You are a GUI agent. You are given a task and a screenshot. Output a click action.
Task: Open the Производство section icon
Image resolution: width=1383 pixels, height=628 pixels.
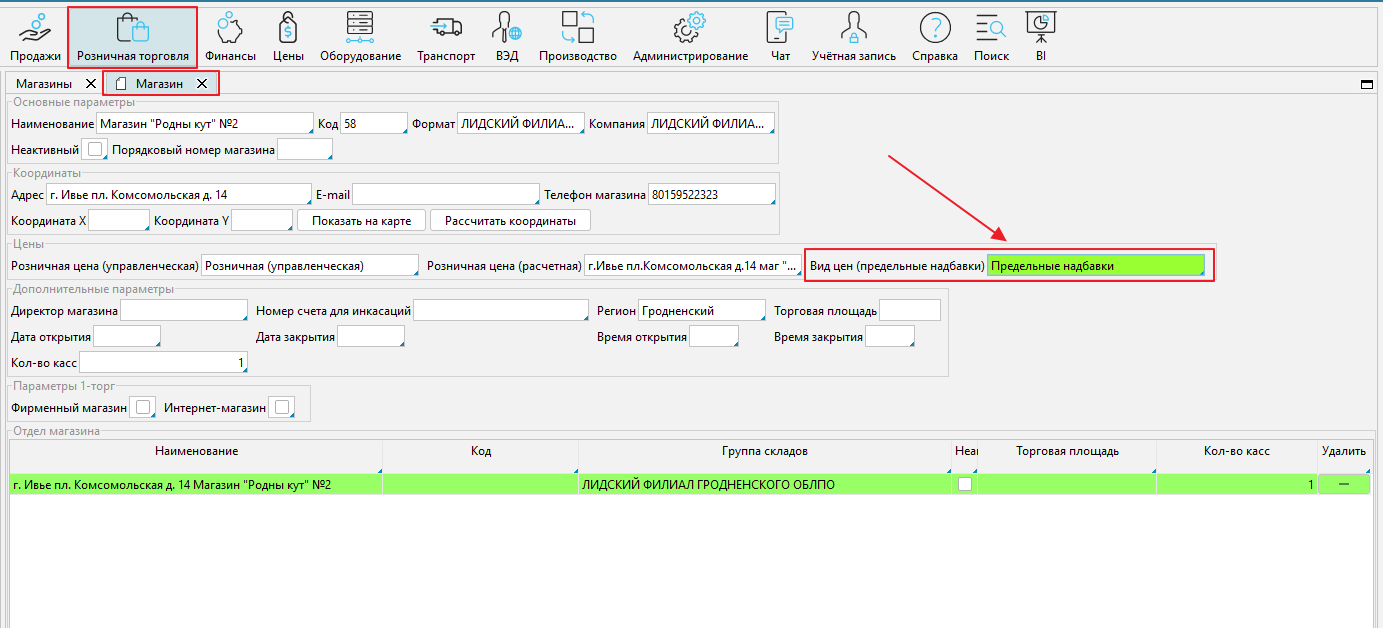(x=577, y=28)
